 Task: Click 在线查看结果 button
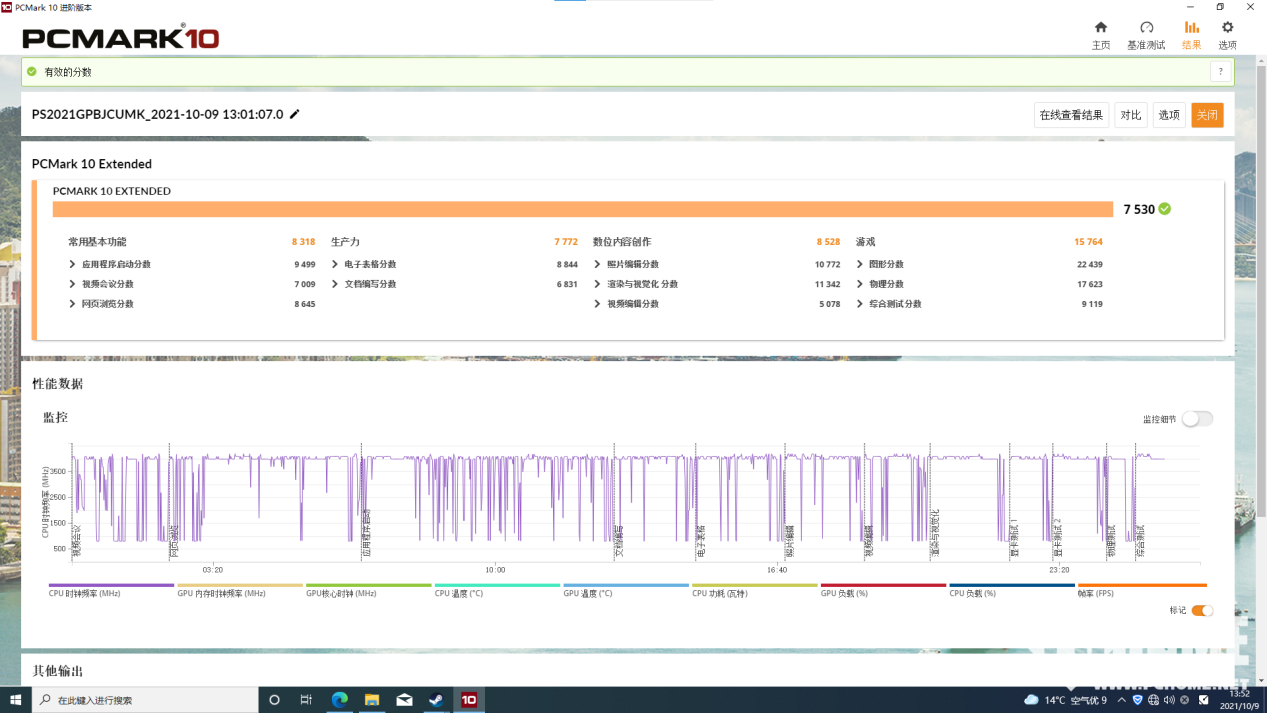(1071, 115)
